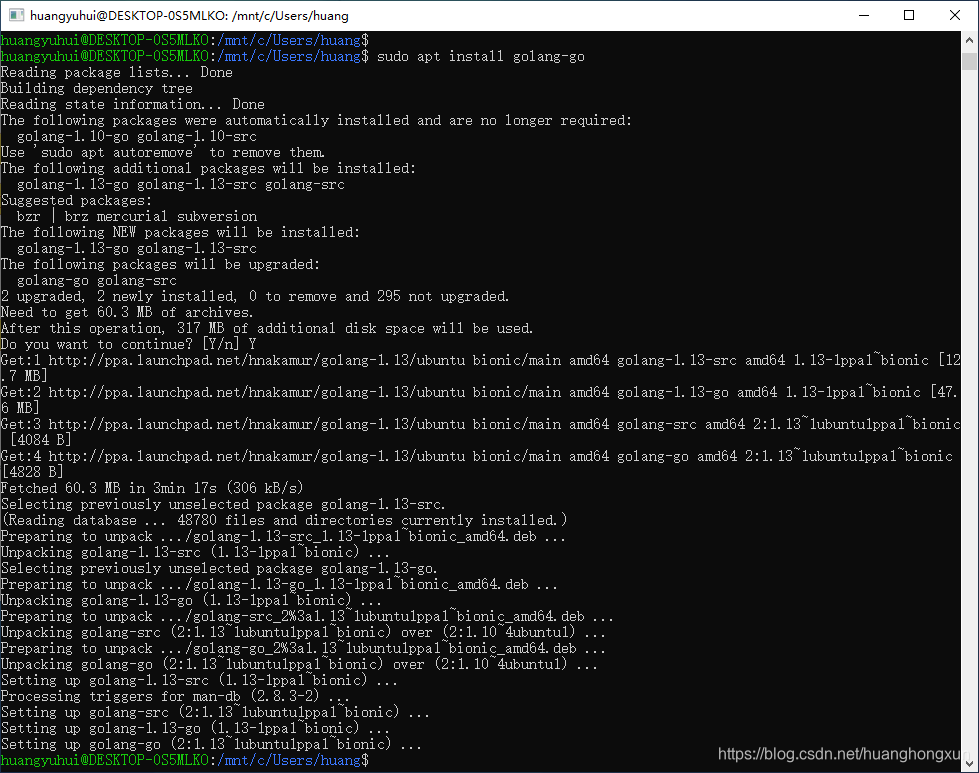Image resolution: width=979 pixels, height=773 pixels.
Task: Maximize the terminal window
Action: pos(909,15)
